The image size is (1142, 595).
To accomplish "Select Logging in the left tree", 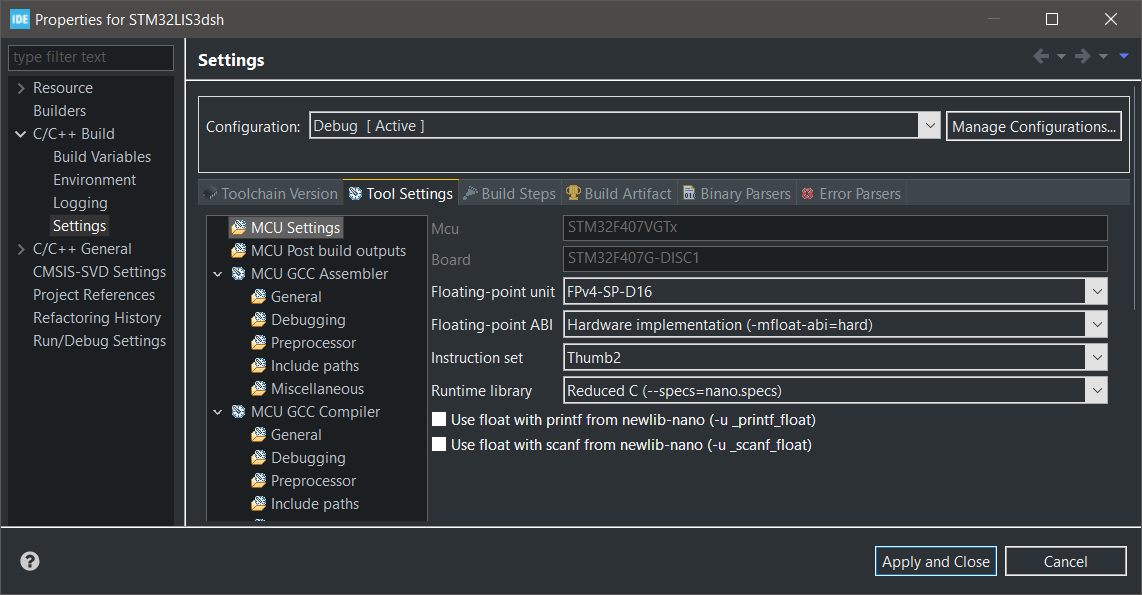I will click(80, 203).
